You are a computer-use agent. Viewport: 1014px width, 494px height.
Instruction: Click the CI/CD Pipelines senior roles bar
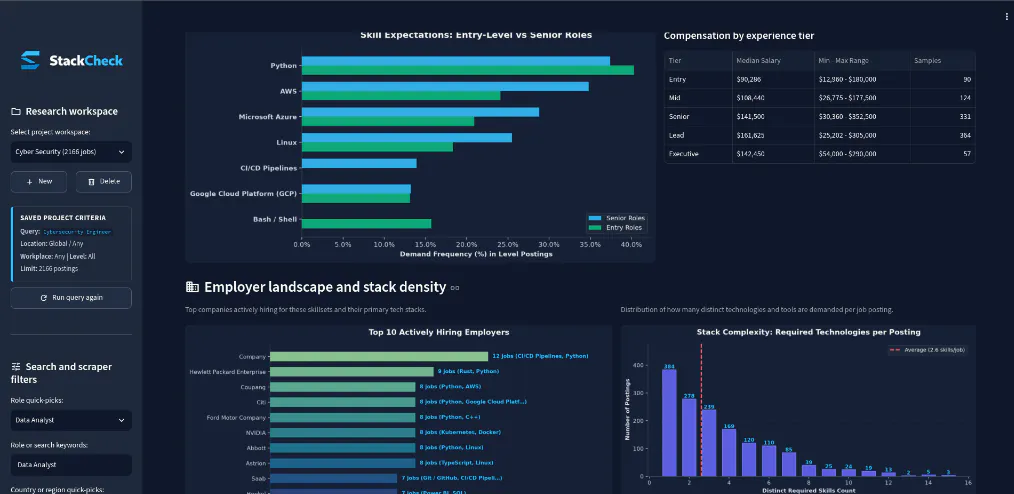[359, 163]
